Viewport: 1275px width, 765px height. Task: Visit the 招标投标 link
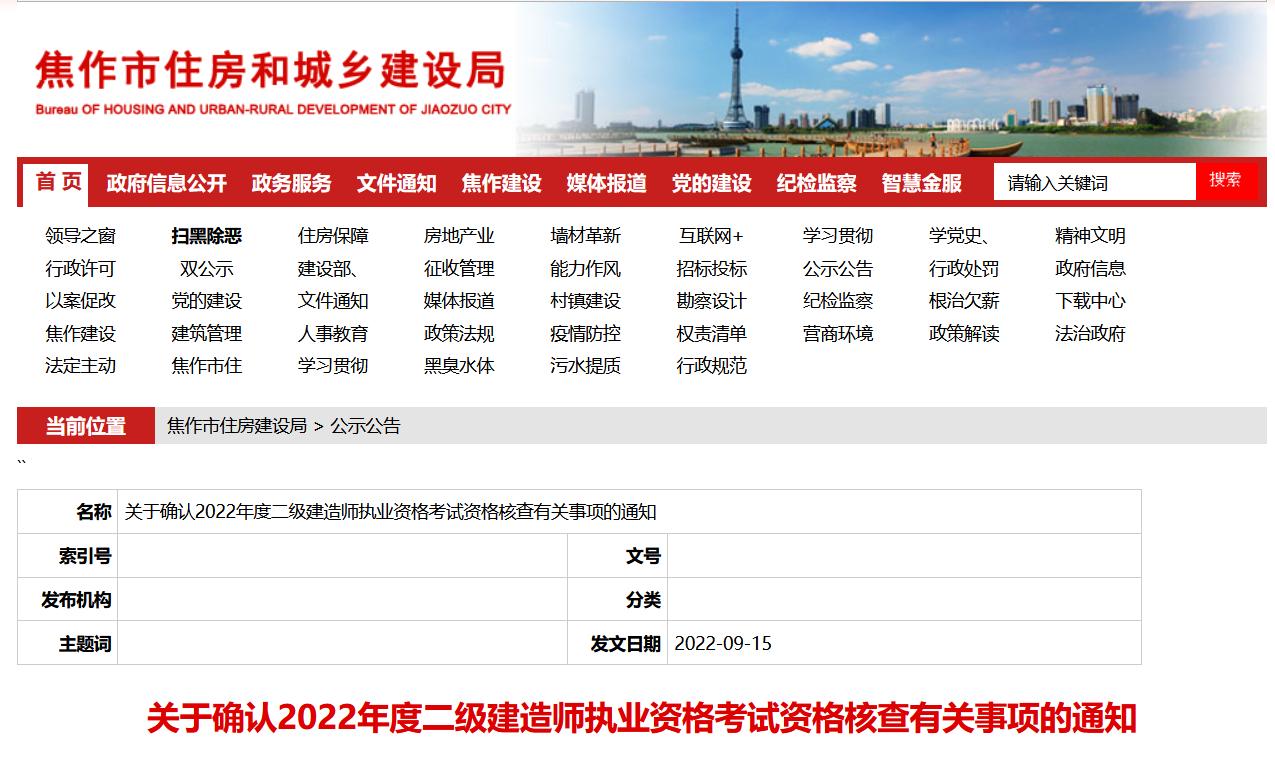(x=712, y=269)
